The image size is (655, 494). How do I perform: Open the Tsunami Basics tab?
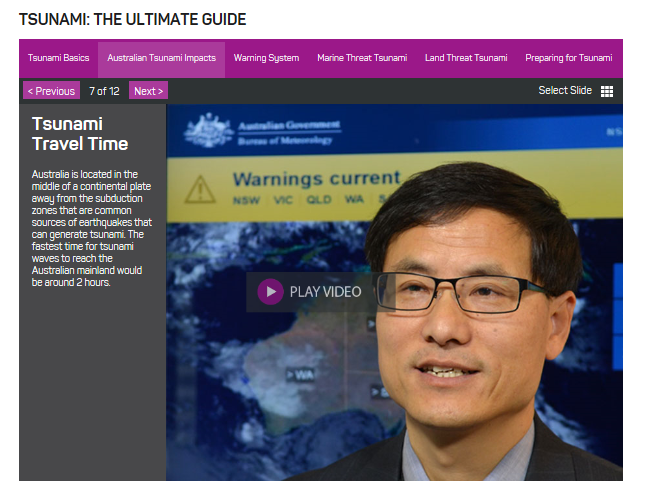(x=58, y=58)
